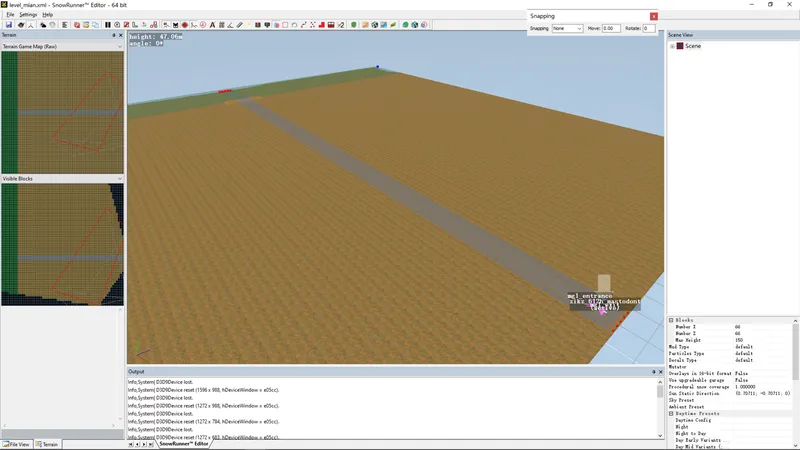Click the Visible Blocks map thumbnail
The image size is (800, 450).
62,244
